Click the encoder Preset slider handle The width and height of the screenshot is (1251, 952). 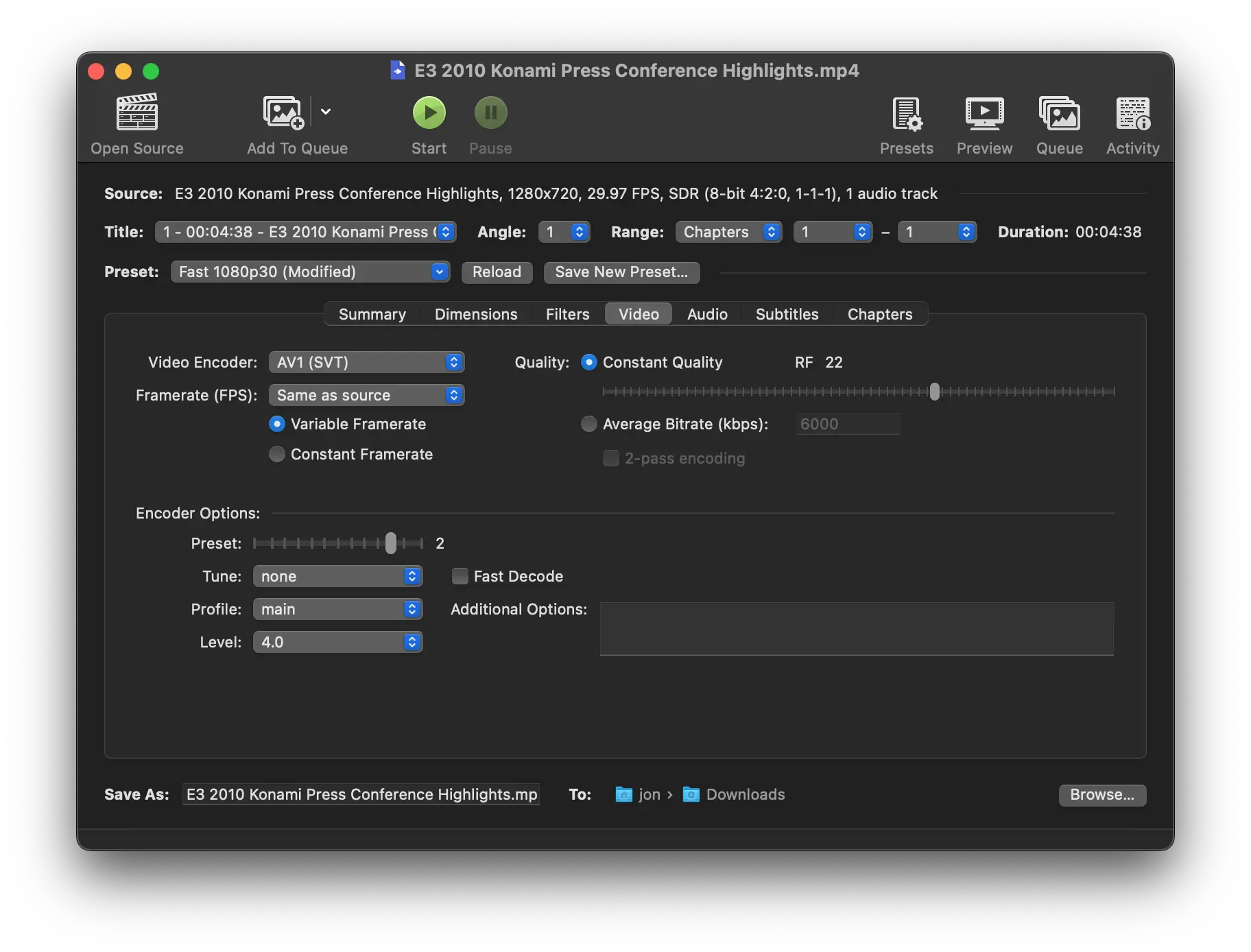click(391, 543)
